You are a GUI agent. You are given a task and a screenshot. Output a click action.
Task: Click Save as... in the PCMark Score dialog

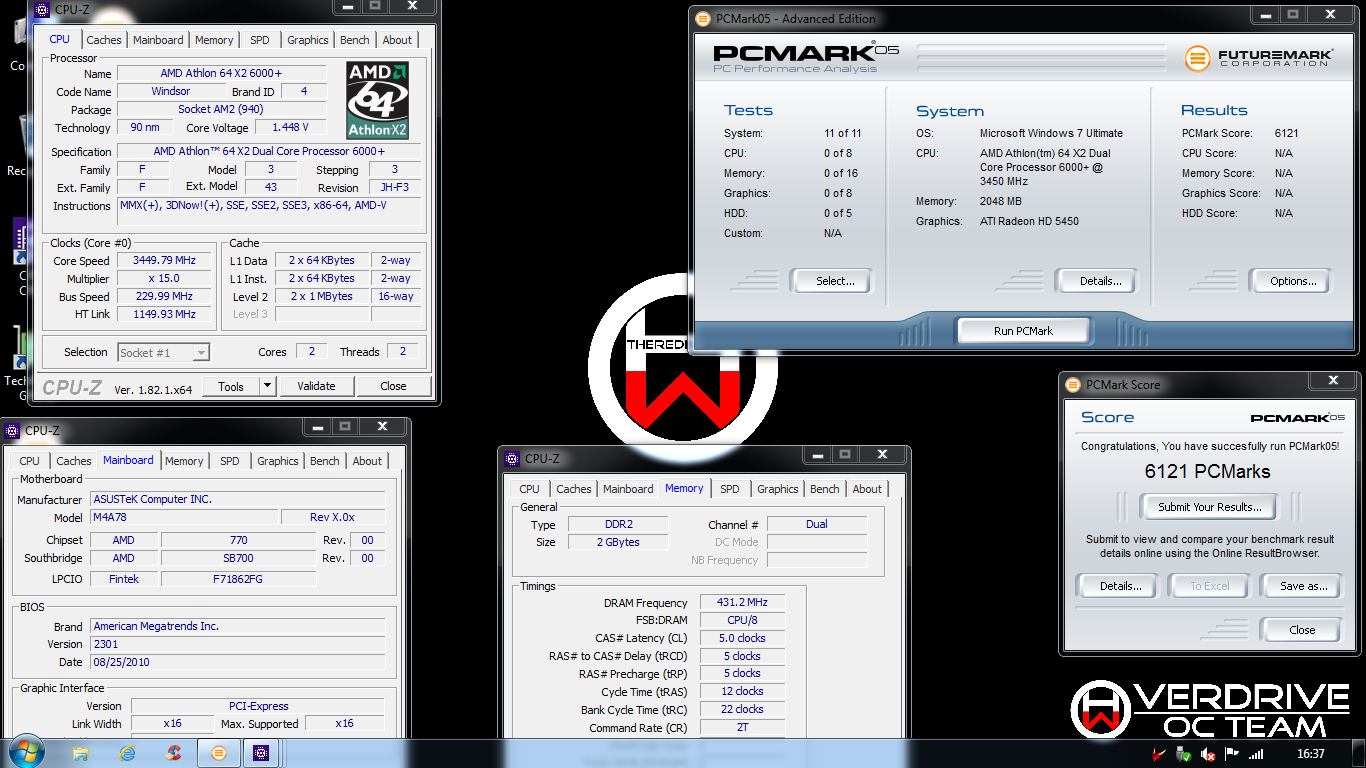click(1304, 586)
